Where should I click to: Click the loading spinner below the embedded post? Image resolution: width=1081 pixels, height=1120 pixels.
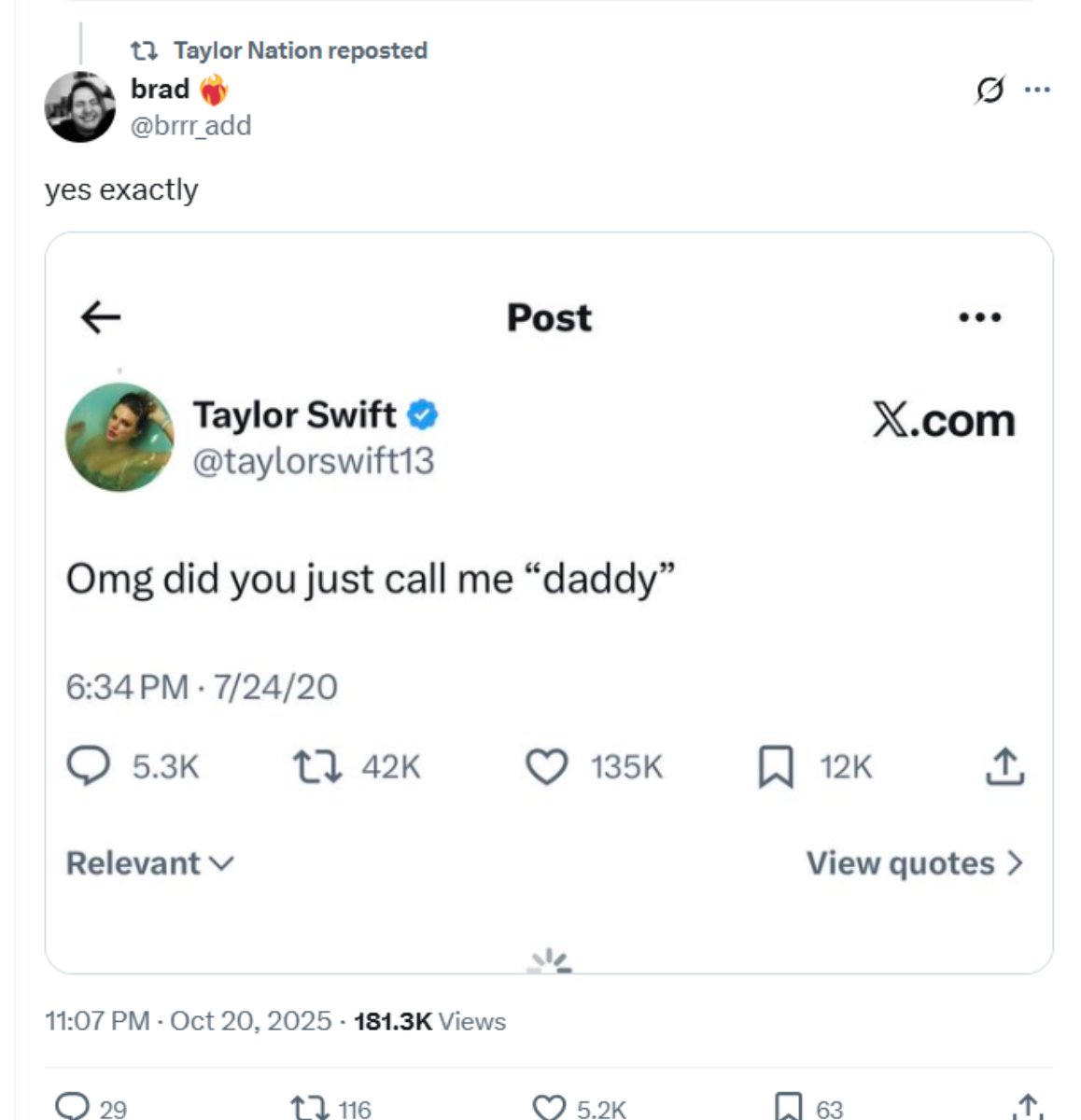[550, 961]
